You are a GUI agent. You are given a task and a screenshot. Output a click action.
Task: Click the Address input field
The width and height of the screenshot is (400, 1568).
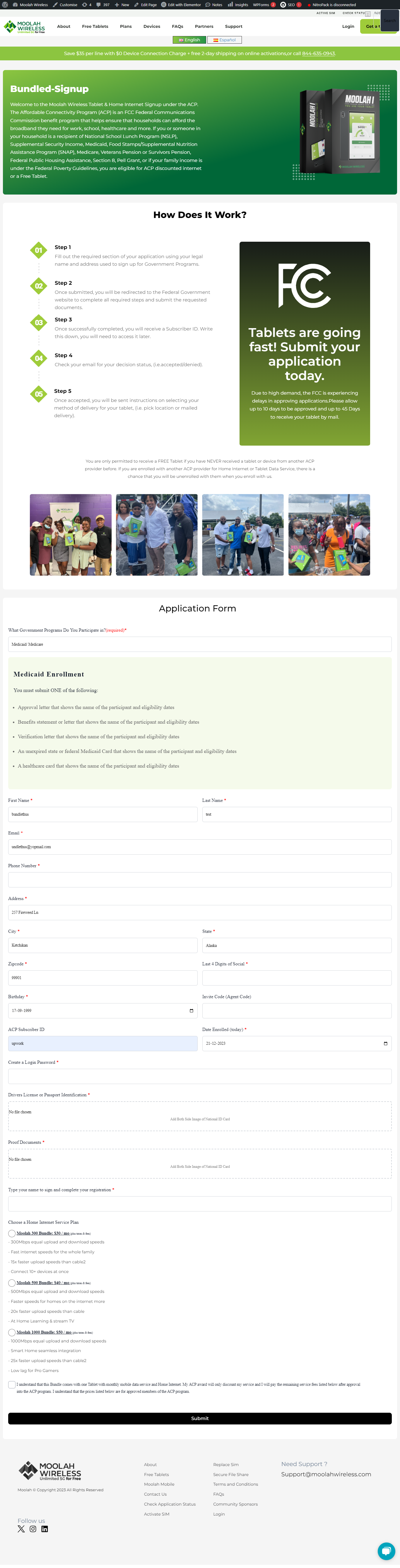click(200, 912)
